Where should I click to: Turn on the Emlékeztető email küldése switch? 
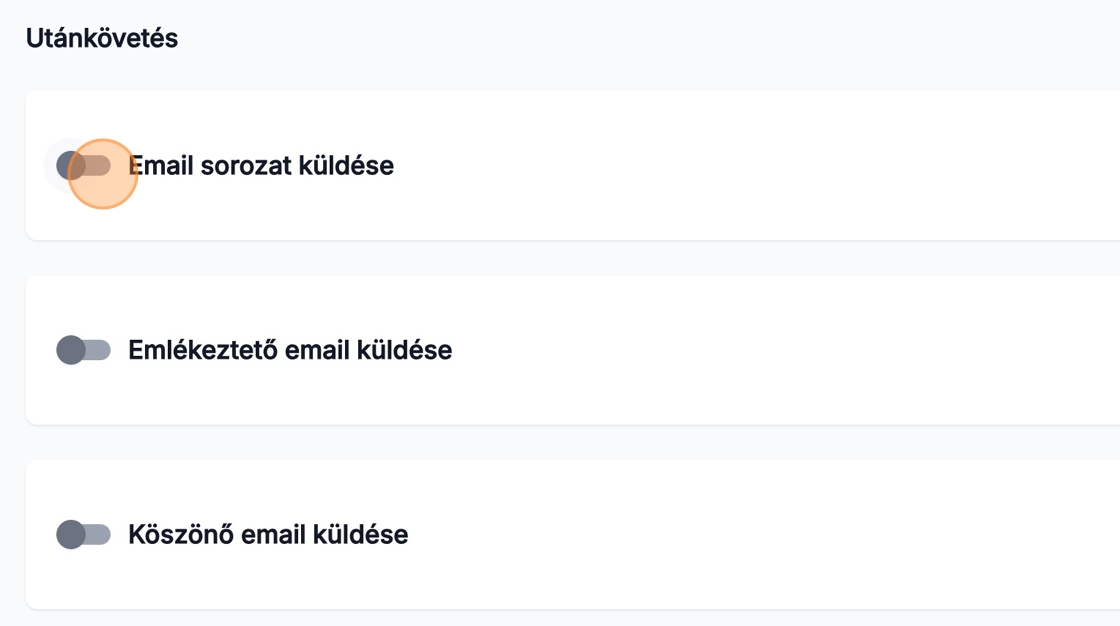83,350
